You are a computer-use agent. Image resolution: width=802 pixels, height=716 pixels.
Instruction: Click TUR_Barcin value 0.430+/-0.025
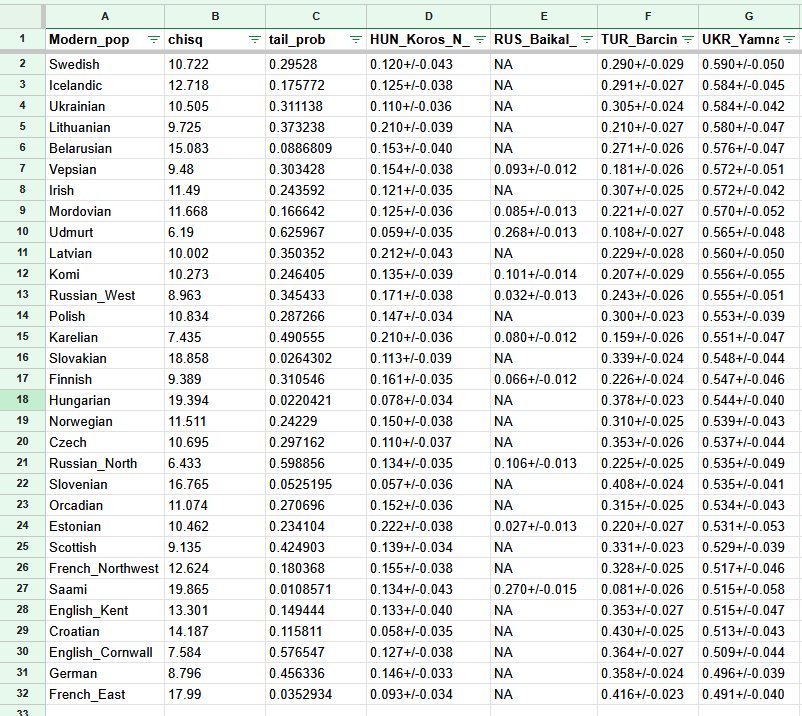648,631
